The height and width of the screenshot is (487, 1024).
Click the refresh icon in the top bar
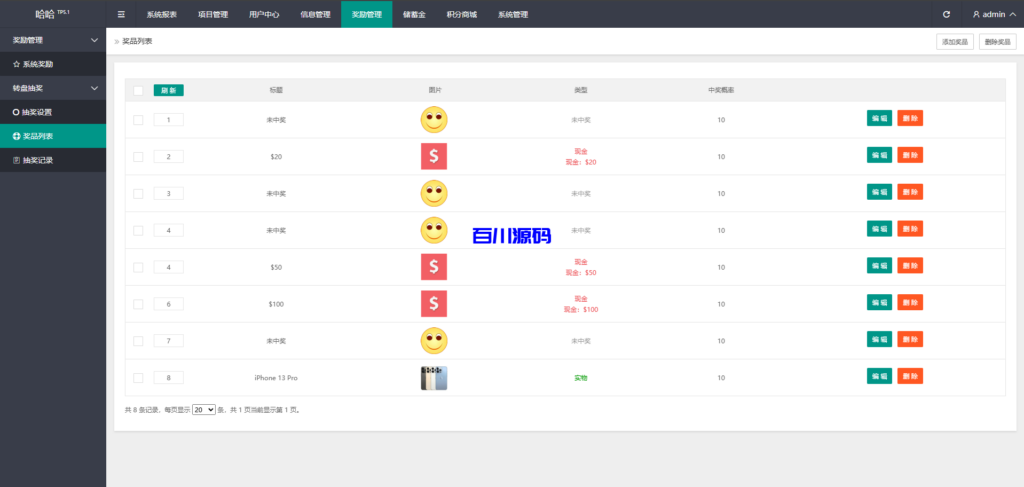click(x=946, y=14)
